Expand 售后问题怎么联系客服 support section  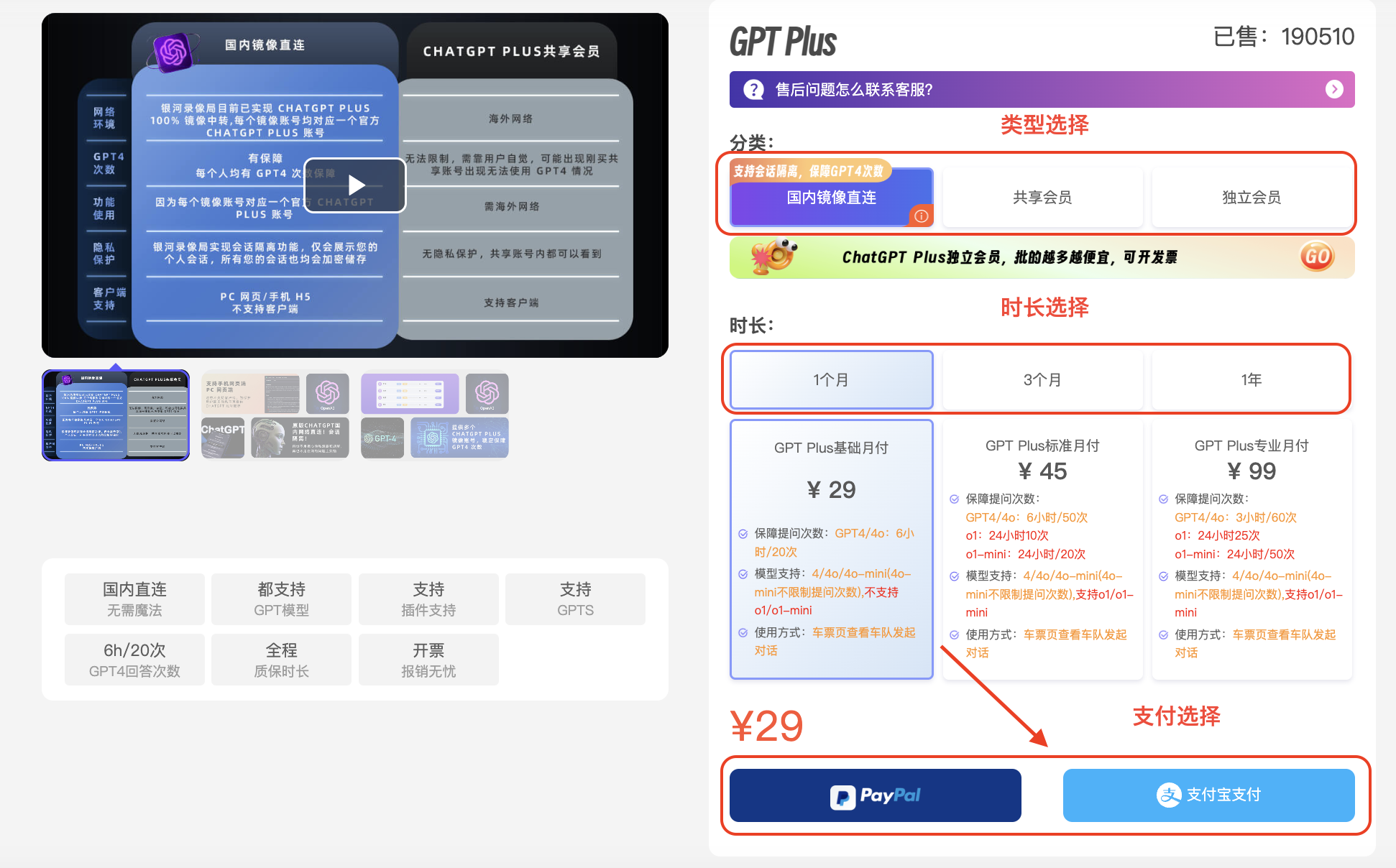[x=1336, y=89]
